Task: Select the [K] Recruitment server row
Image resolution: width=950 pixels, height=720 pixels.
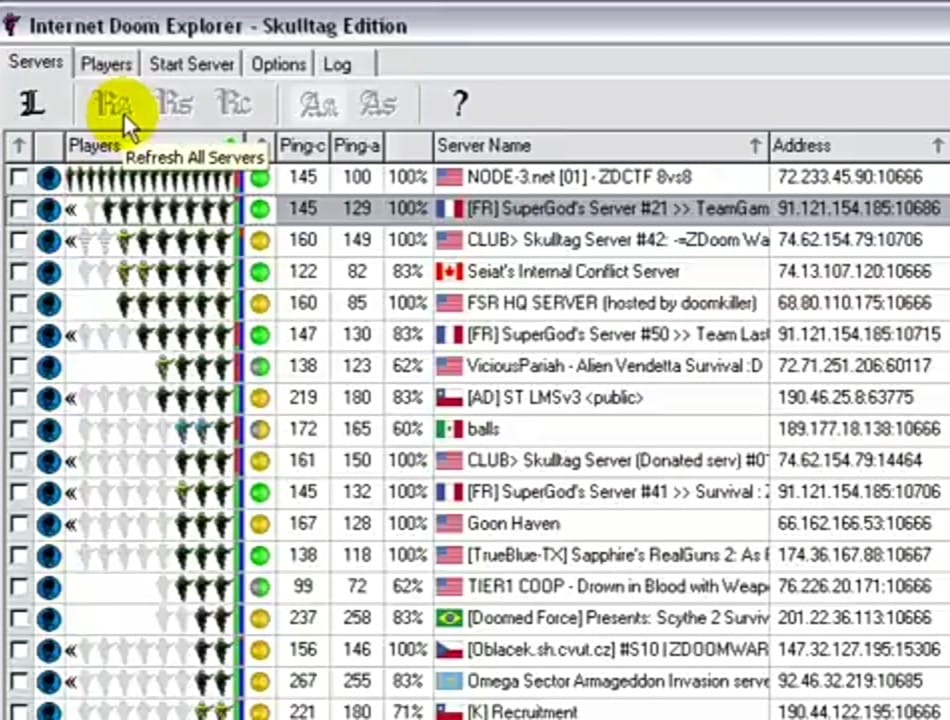Action: 522,712
